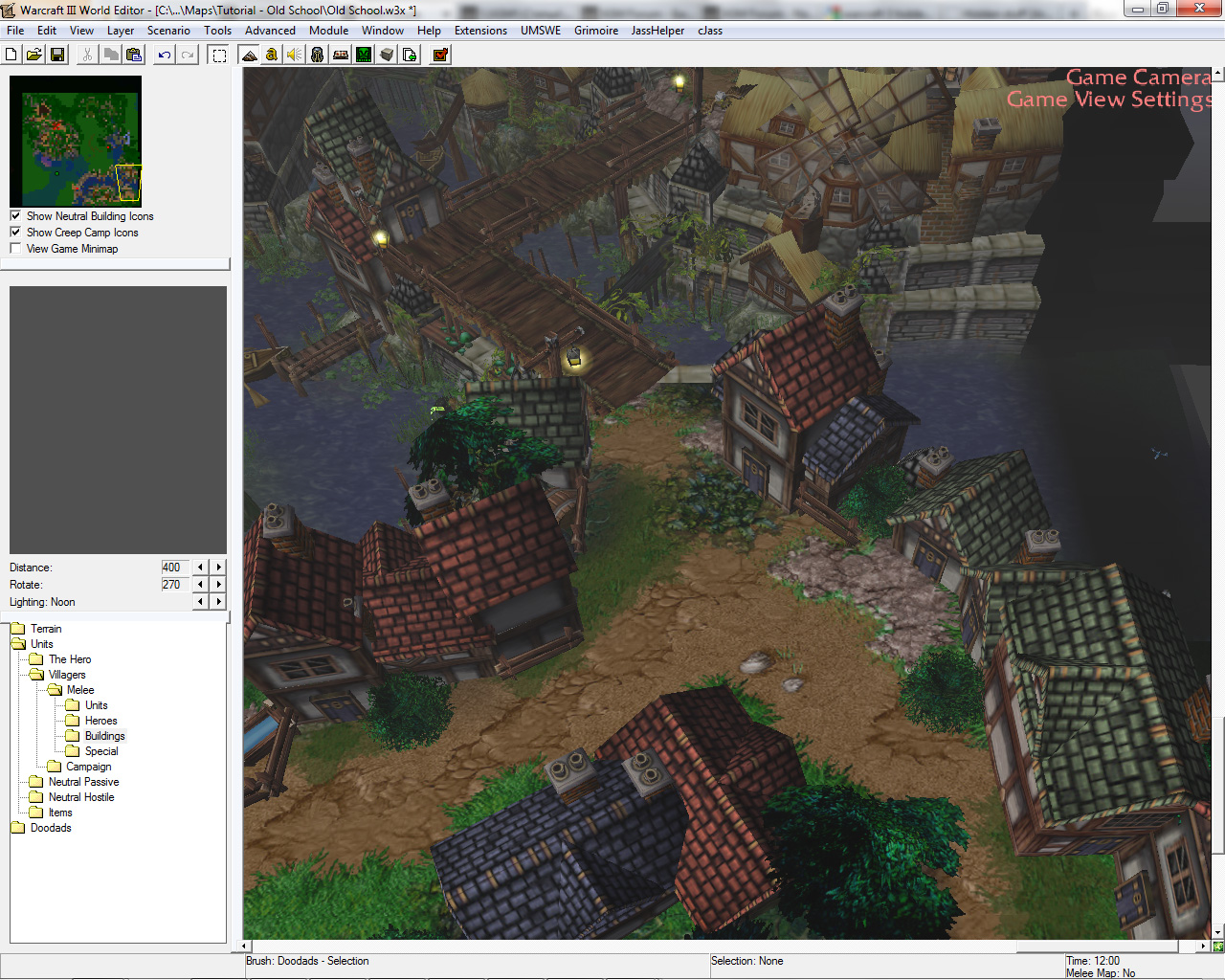Activate the Selection Brush dashed-square tool
This screenshot has width=1225, height=980.
(219, 55)
